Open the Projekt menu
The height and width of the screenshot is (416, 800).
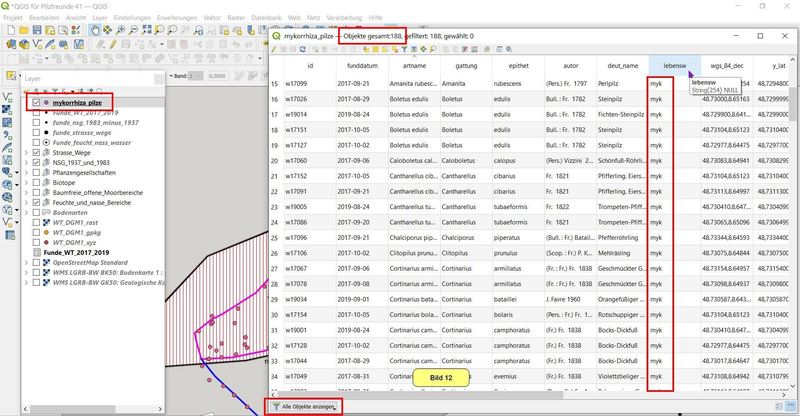pyautogui.click(x=13, y=17)
